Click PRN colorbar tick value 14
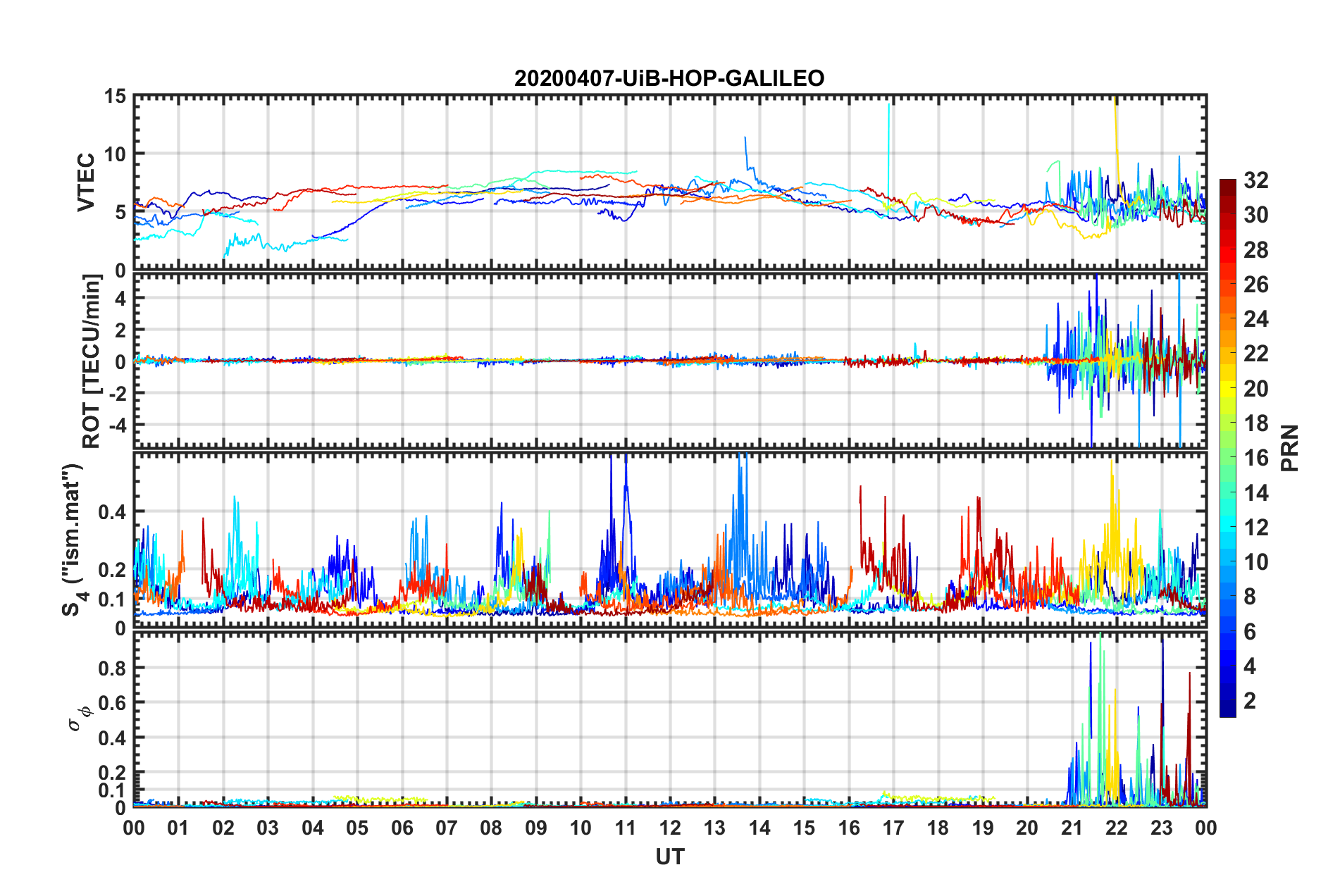 pos(1255,493)
